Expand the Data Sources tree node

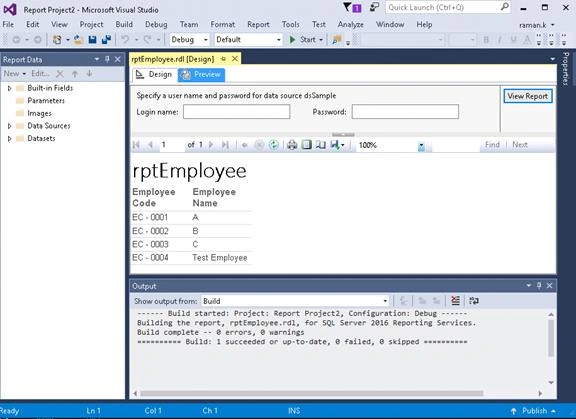click(10, 126)
